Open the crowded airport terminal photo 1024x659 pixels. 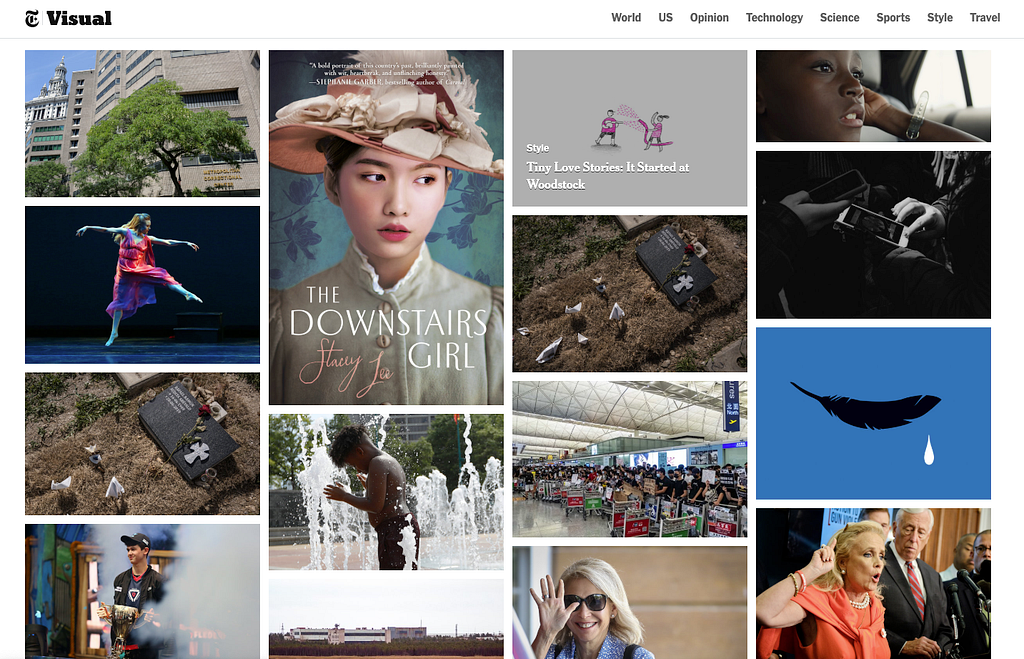pyautogui.click(x=630, y=459)
